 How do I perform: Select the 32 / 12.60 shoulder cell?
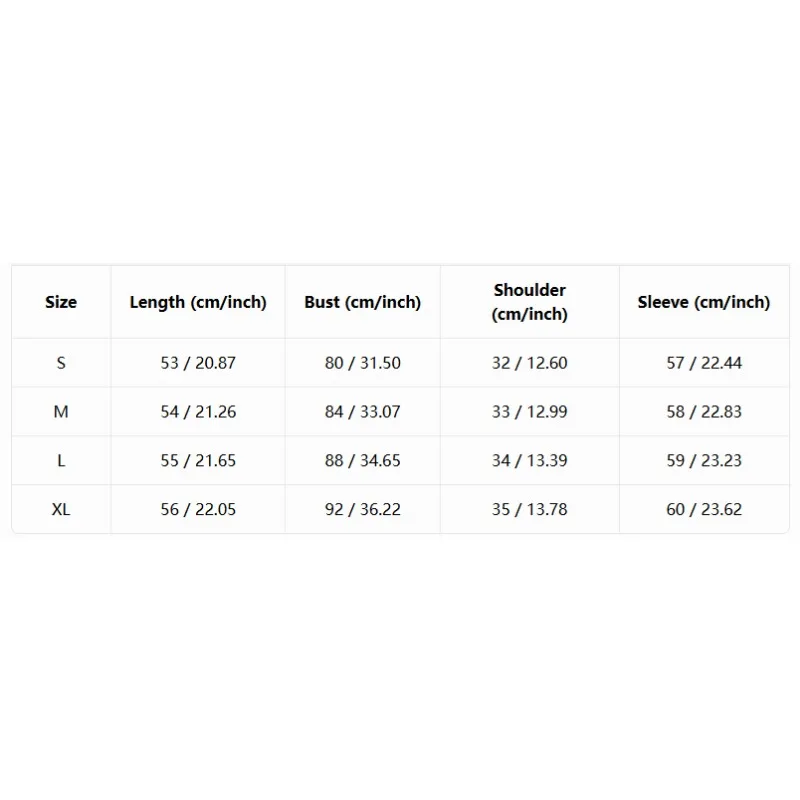tap(530, 363)
